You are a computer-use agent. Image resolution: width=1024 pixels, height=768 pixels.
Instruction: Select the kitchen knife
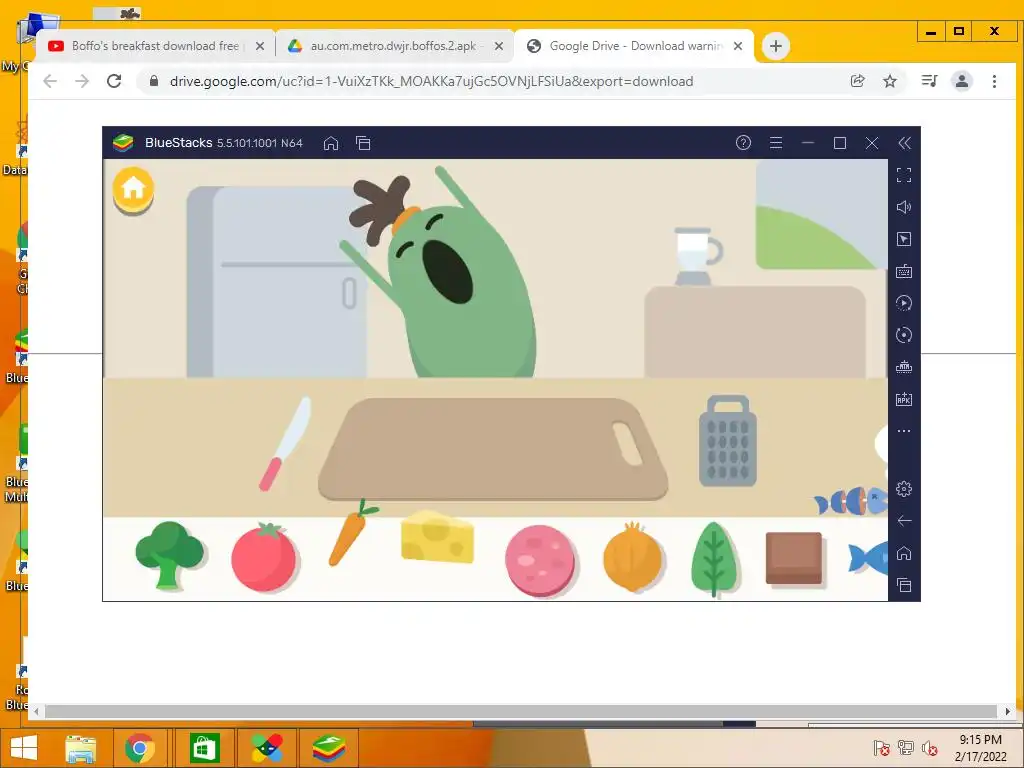[285, 443]
